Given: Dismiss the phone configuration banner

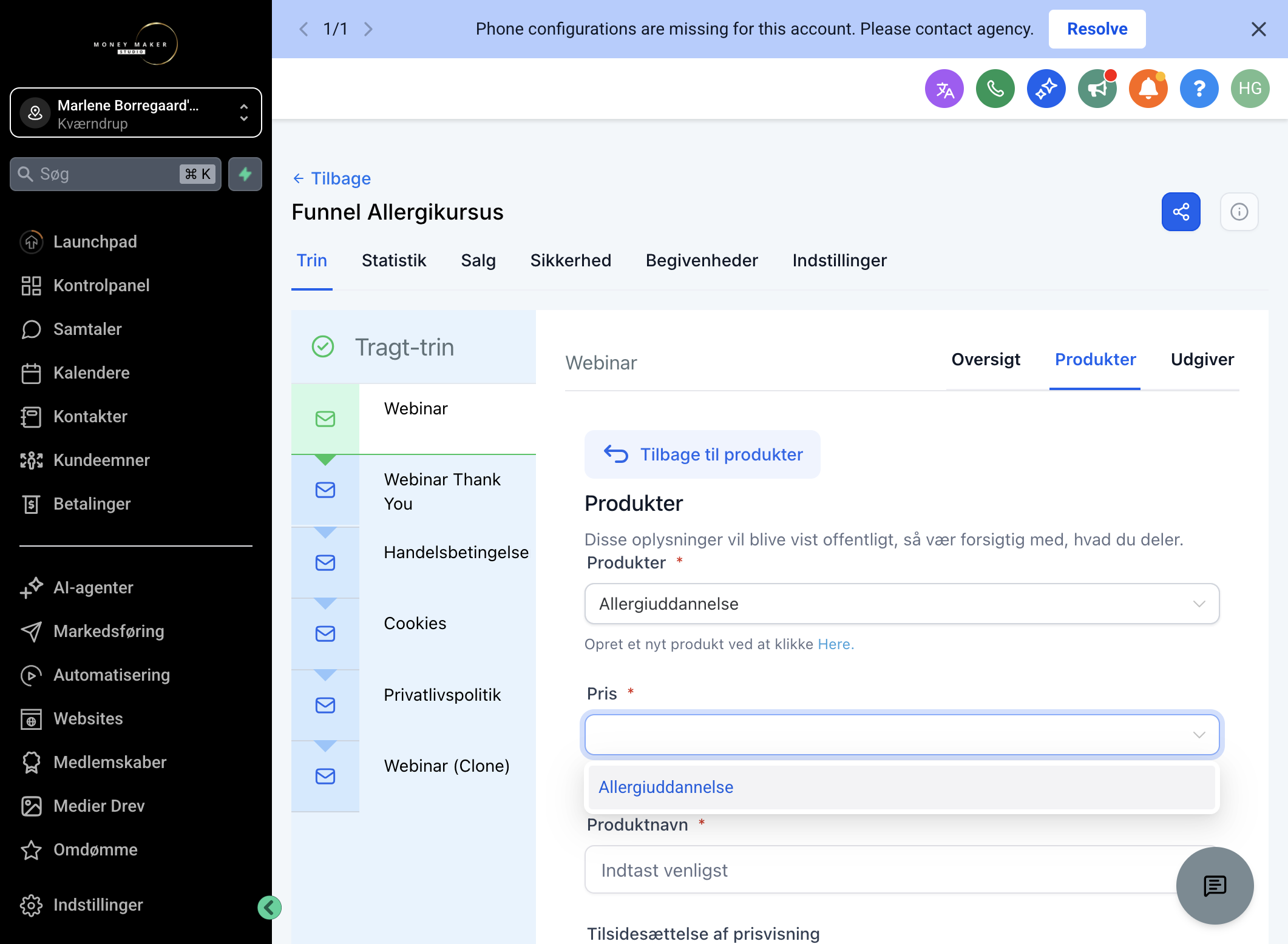Looking at the screenshot, I should click(x=1258, y=29).
